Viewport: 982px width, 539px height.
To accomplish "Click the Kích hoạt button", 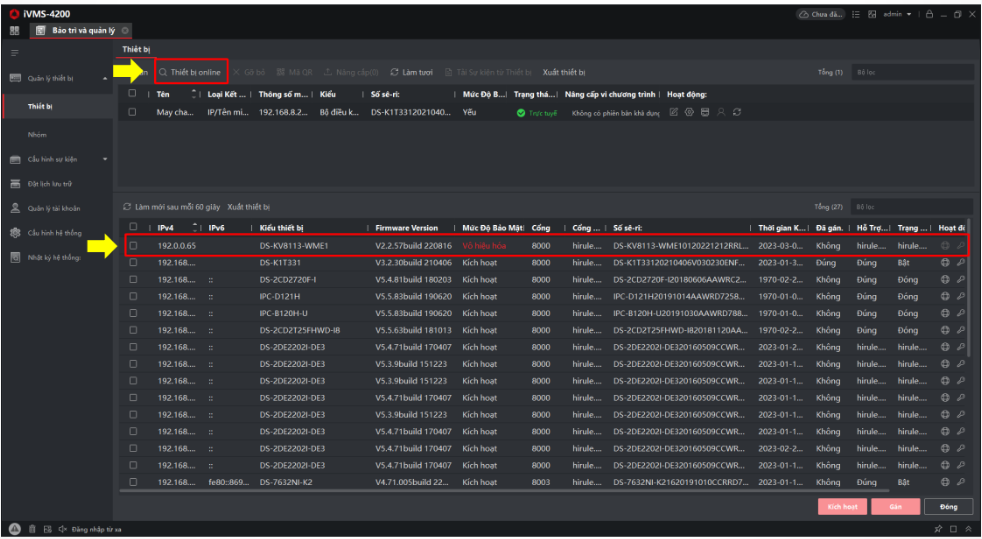I will click(x=842, y=507).
